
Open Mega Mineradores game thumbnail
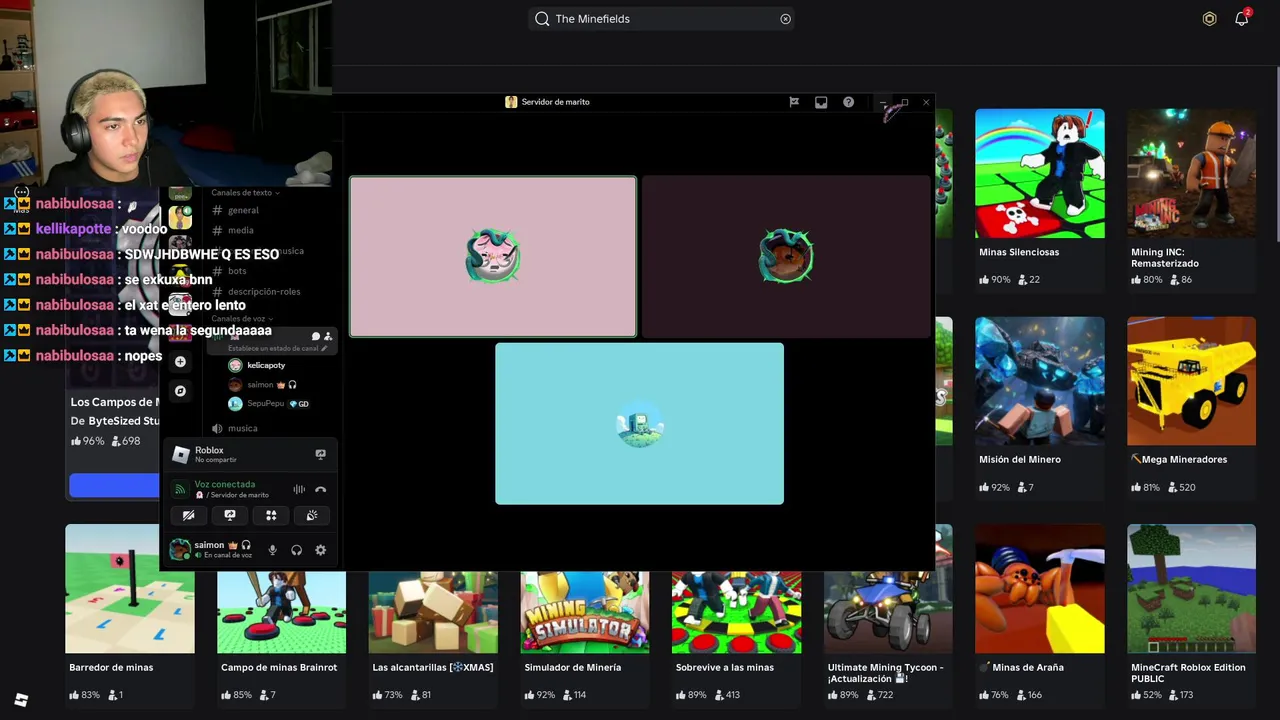[1191, 381]
